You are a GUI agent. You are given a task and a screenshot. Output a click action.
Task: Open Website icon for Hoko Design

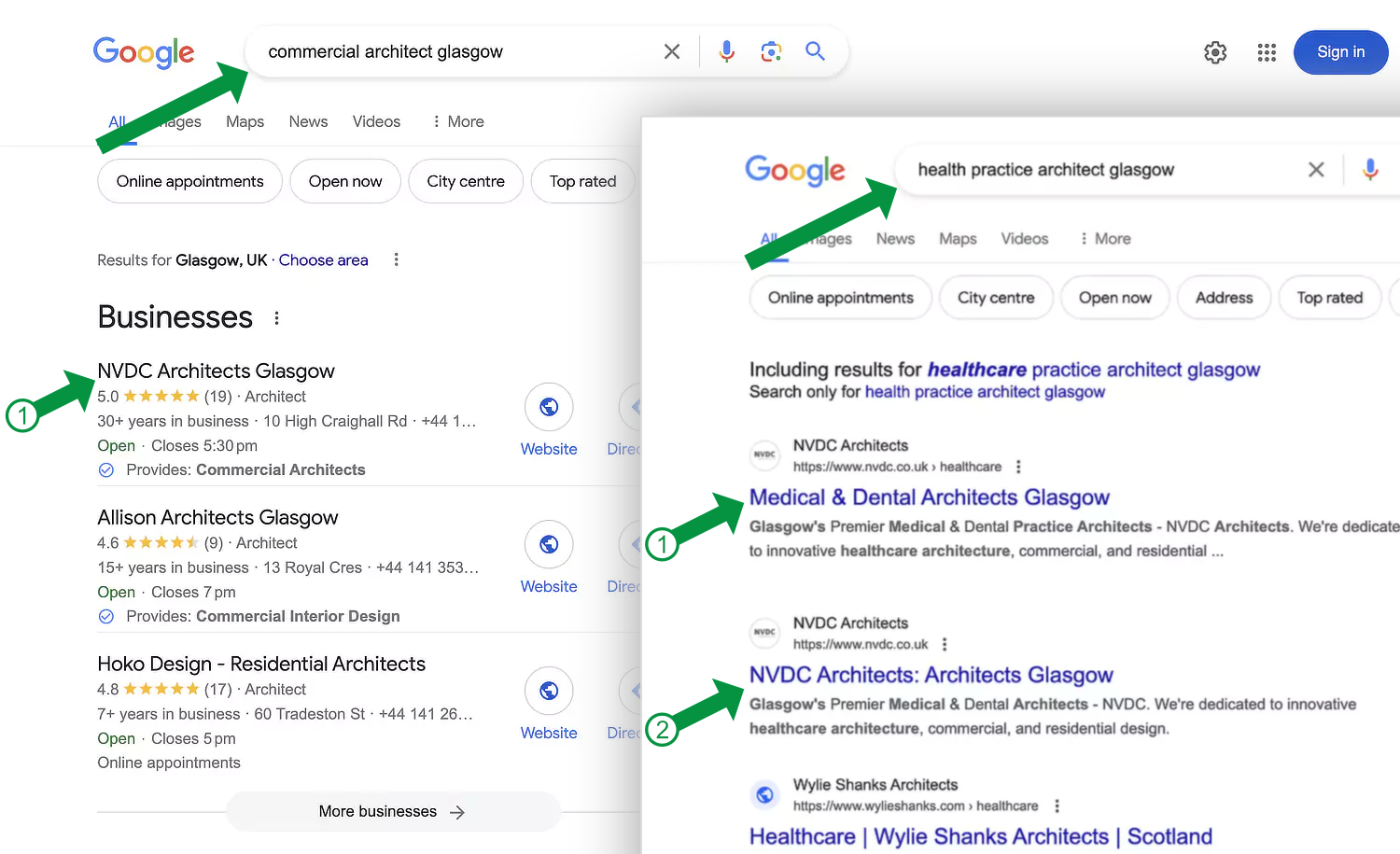[549, 691]
